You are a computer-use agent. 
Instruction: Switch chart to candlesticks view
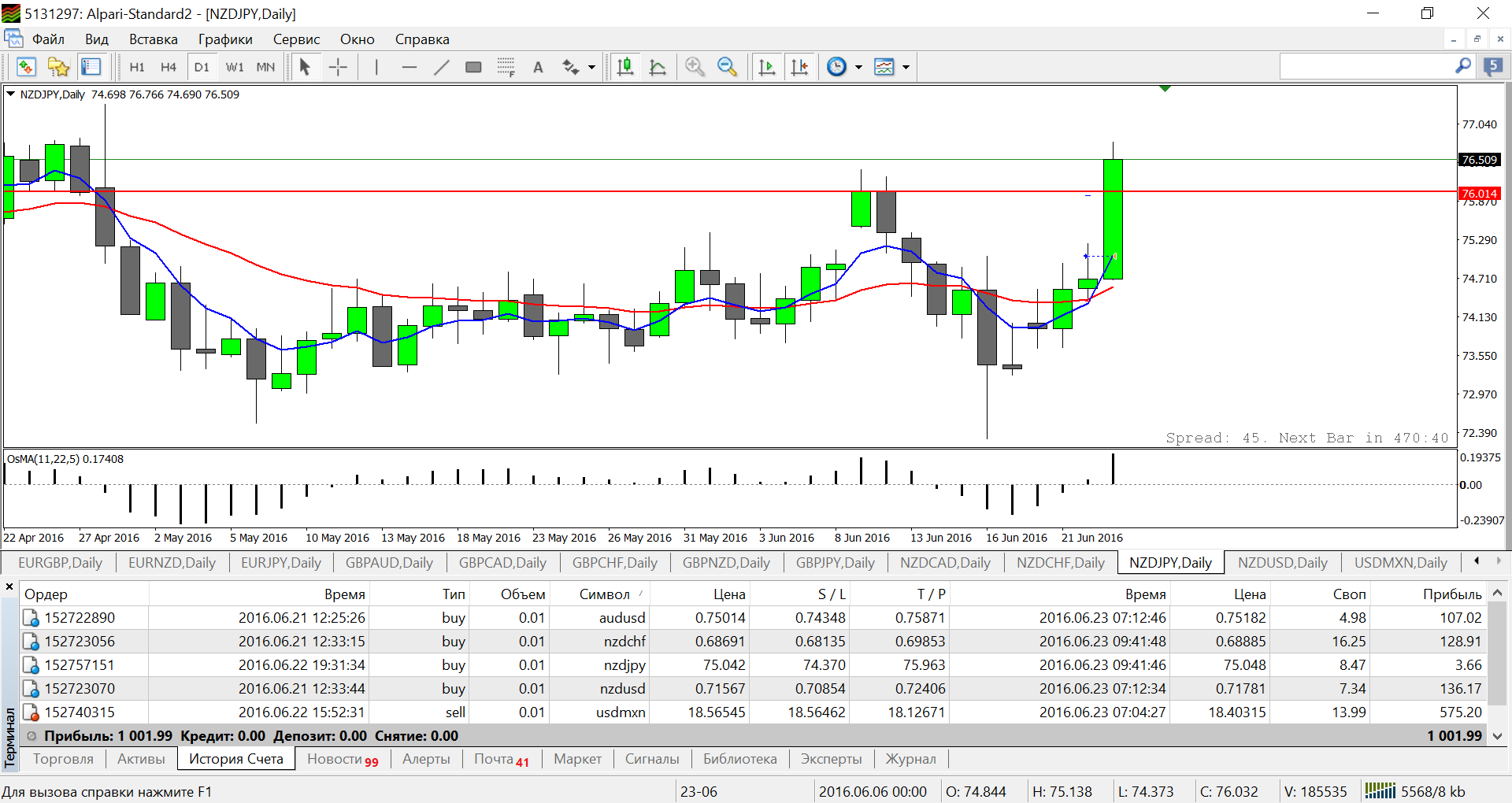(x=625, y=67)
